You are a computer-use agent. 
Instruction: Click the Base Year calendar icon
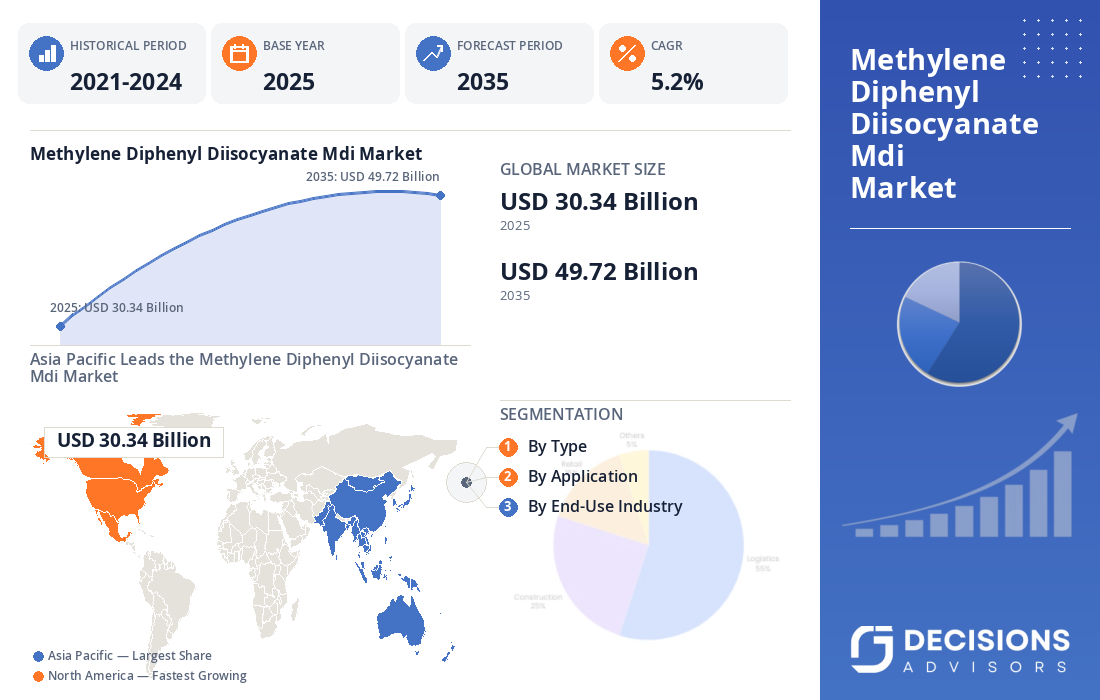click(239, 53)
